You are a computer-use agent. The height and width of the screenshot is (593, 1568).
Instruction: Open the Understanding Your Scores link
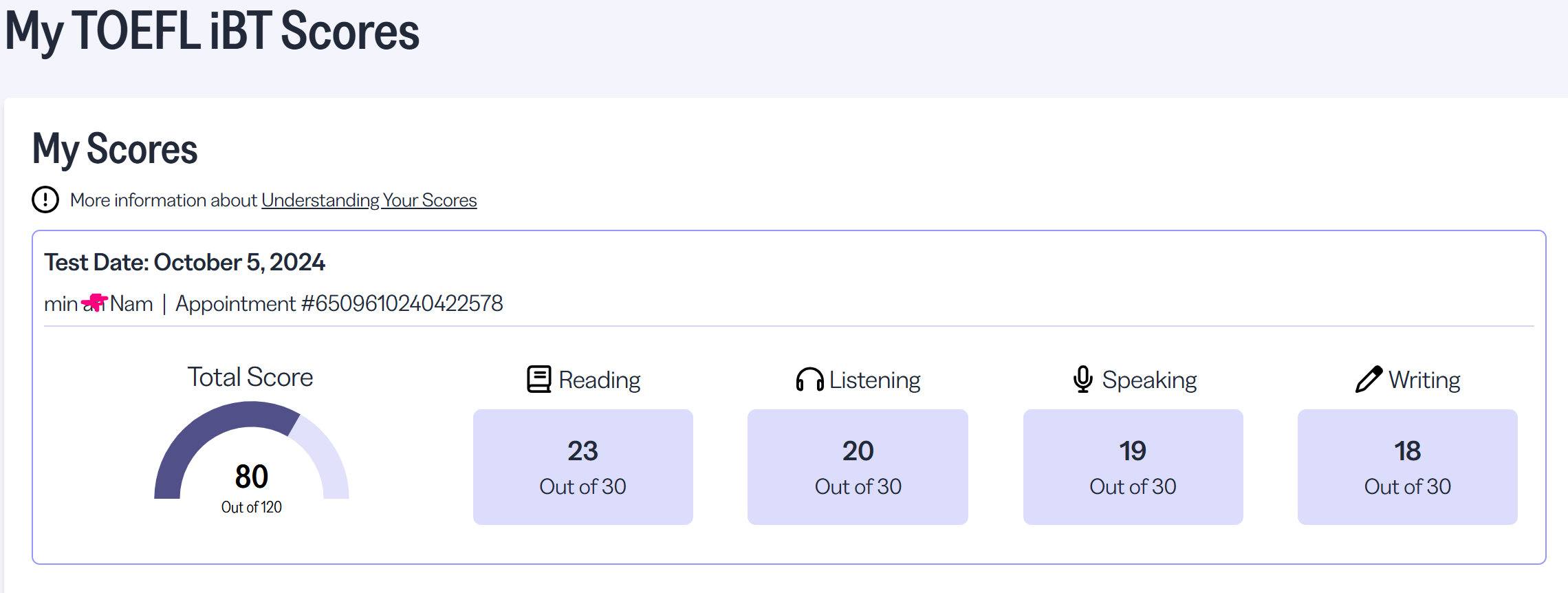tap(369, 200)
